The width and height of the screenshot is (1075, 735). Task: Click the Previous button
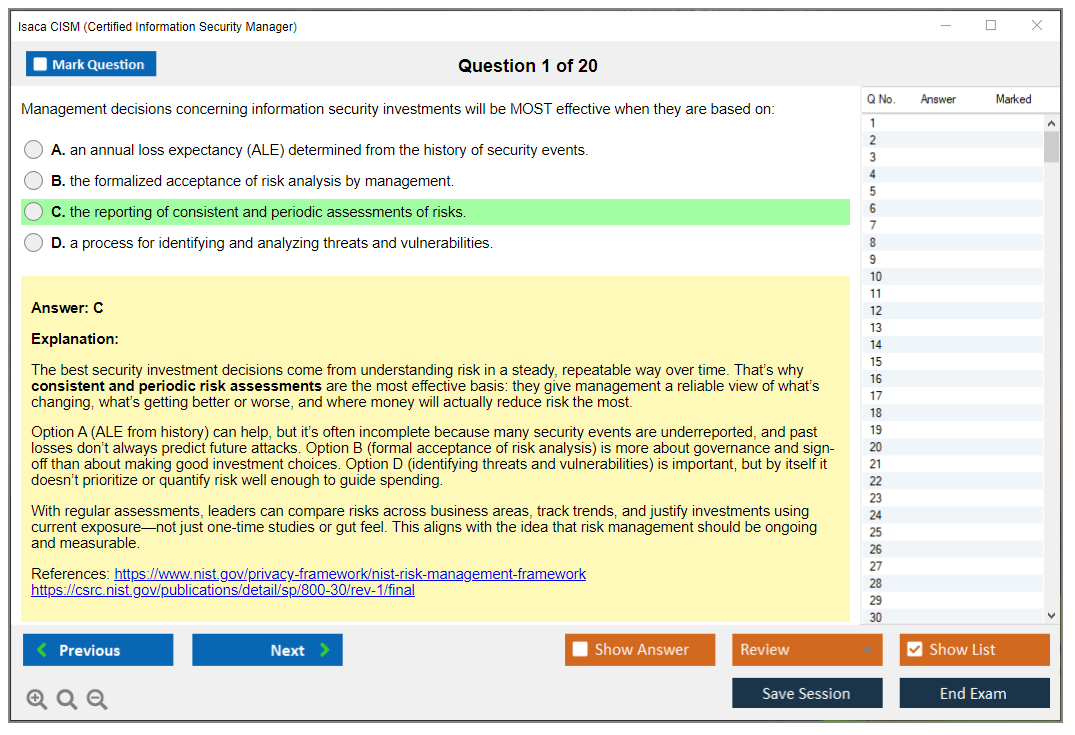pos(97,650)
